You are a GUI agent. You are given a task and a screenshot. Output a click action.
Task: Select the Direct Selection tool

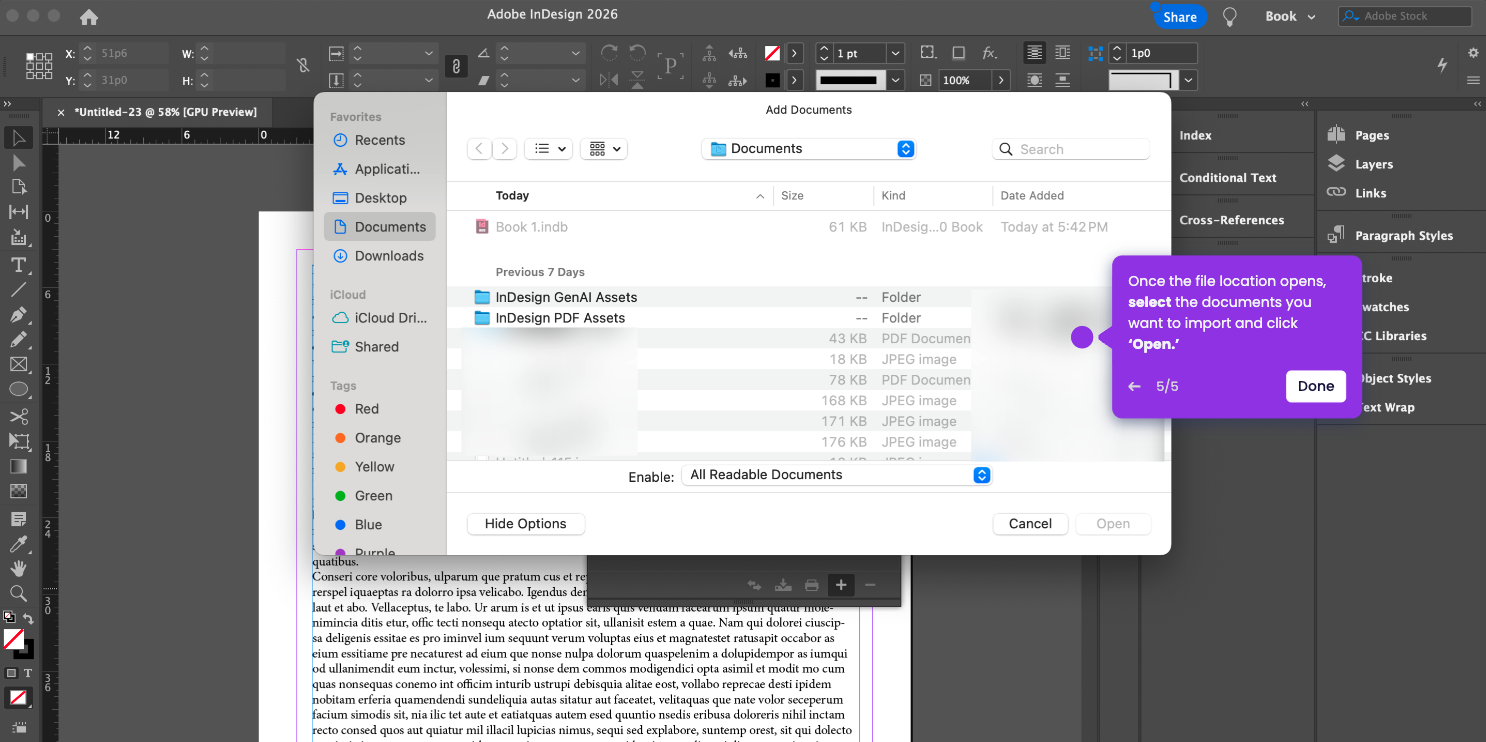[18, 162]
